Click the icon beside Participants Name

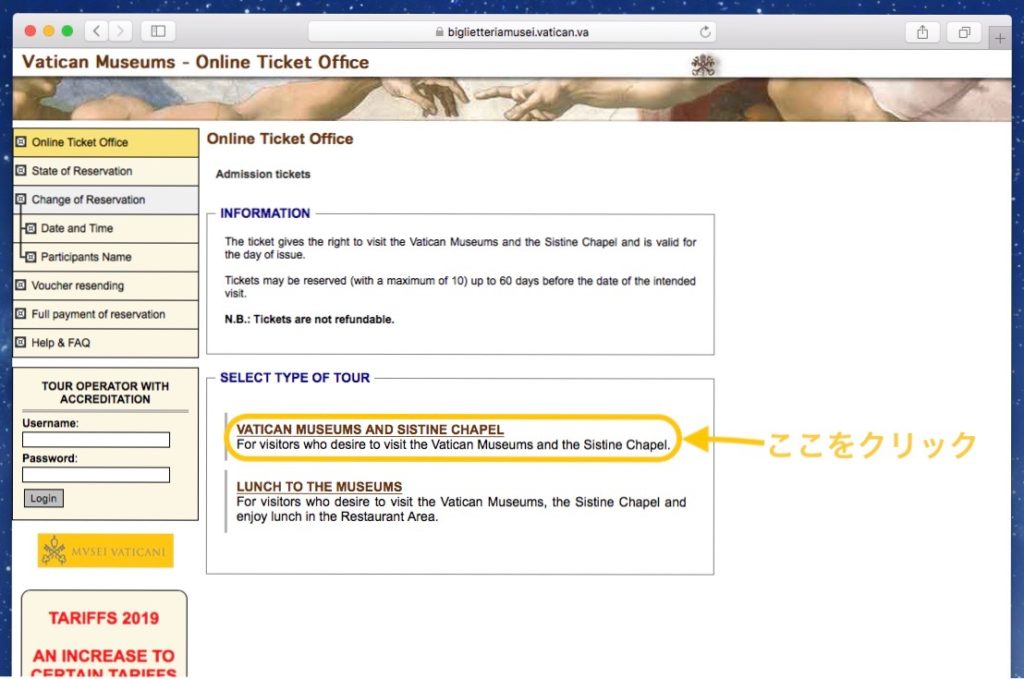31,257
